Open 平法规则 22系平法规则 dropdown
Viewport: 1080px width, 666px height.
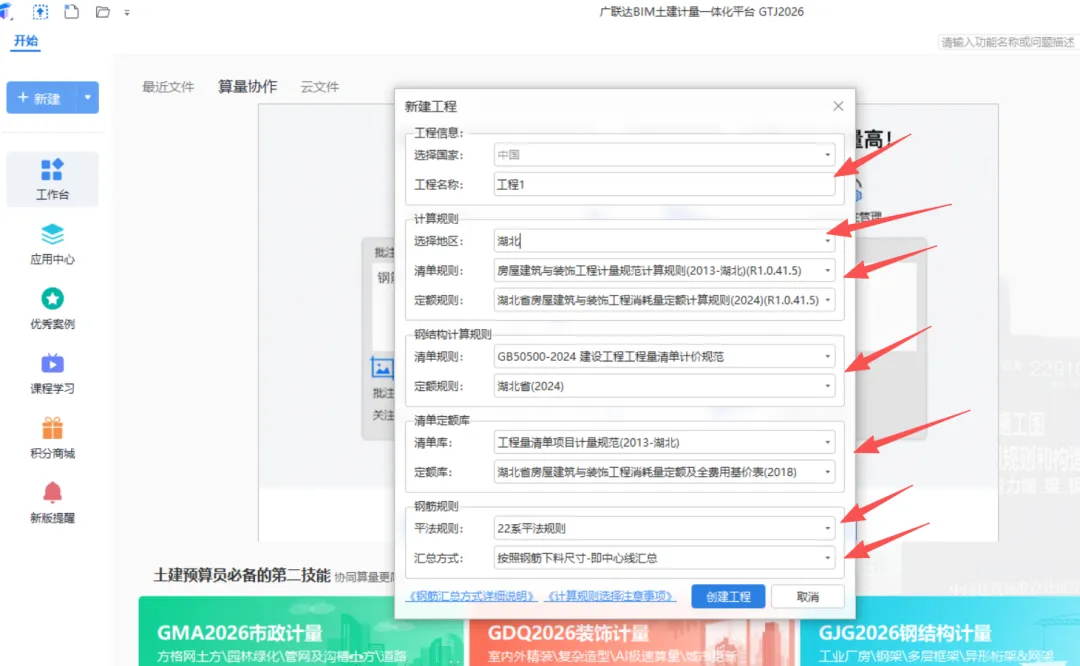tap(665, 529)
